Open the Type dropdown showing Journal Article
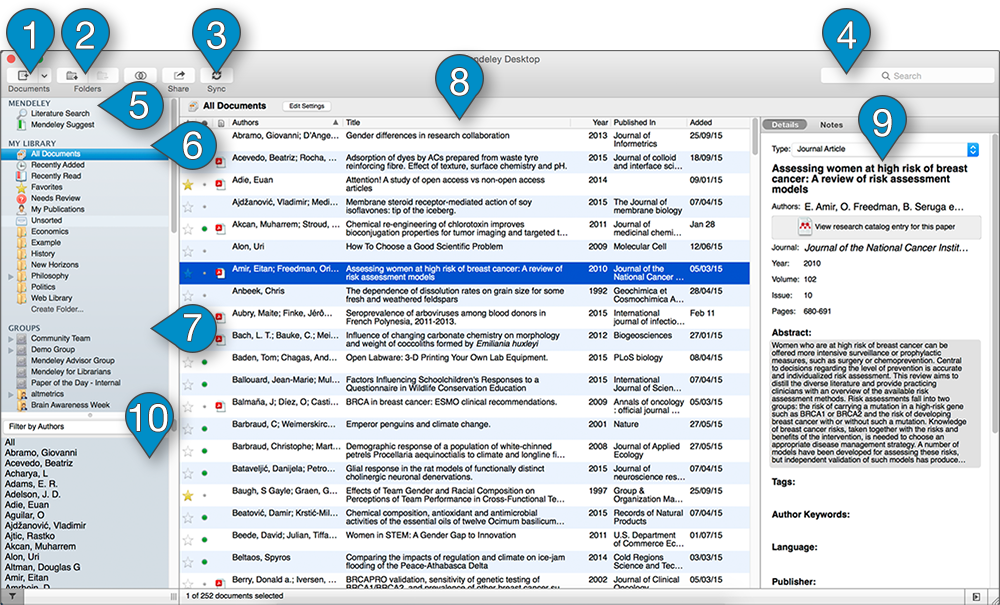This screenshot has width=1000, height=605. [973, 149]
